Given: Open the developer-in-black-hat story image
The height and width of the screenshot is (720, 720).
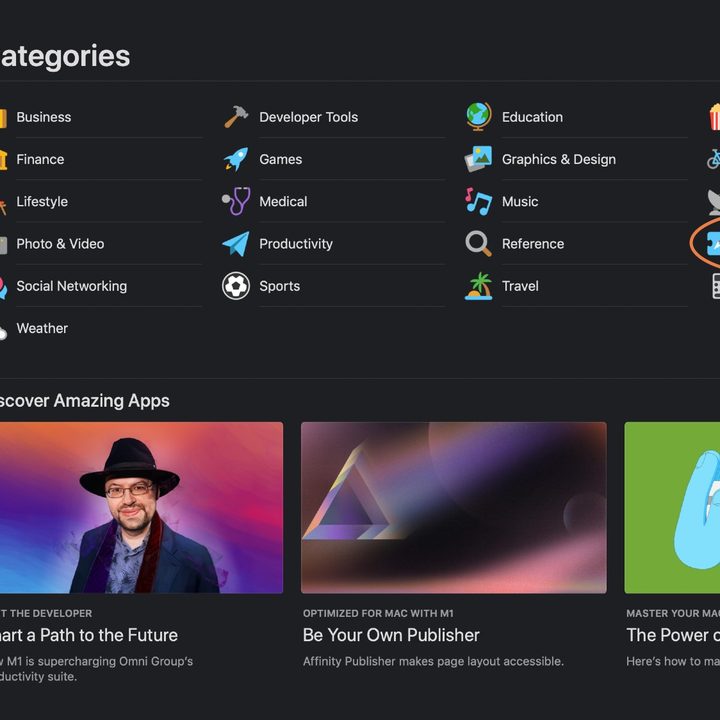Looking at the screenshot, I should coord(141,507).
